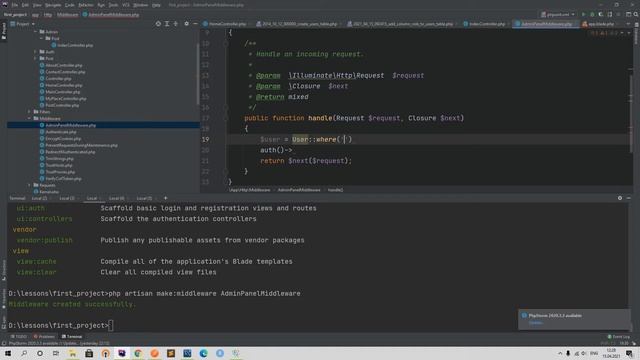Expand the Auth folder in project tree
The width and height of the screenshot is (640, 360).
(36, 52)
